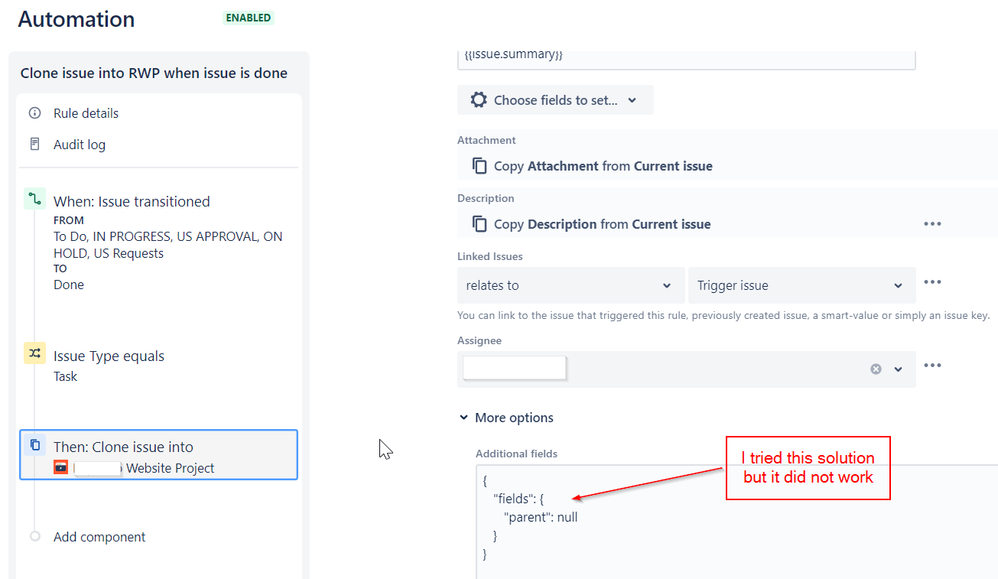Click Add component
The image size is (998, 579).
coord(99,537)
